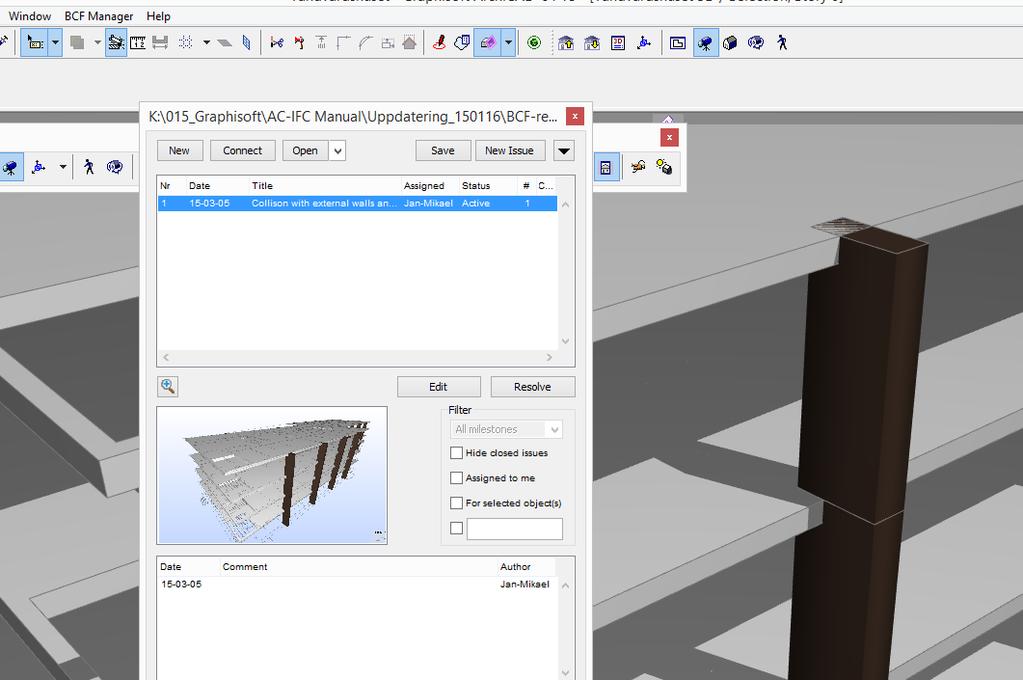Sort issues by Status column header
The image size is (1023, 680).
[476, 186]
